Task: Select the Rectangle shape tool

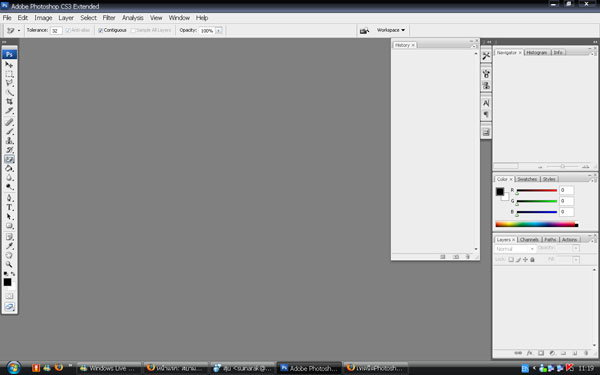Action: (9, 226)
